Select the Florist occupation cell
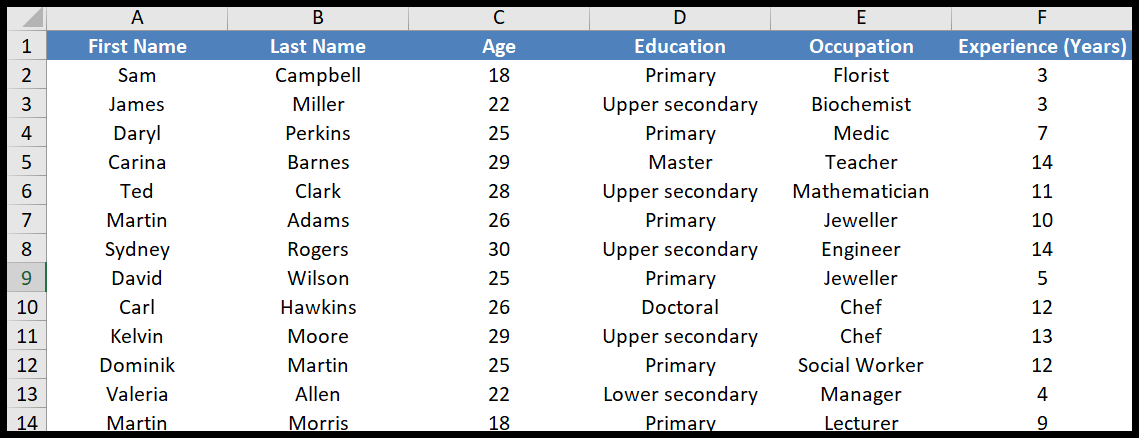This screenshot has height=438, width=1139. pos(861,75)
